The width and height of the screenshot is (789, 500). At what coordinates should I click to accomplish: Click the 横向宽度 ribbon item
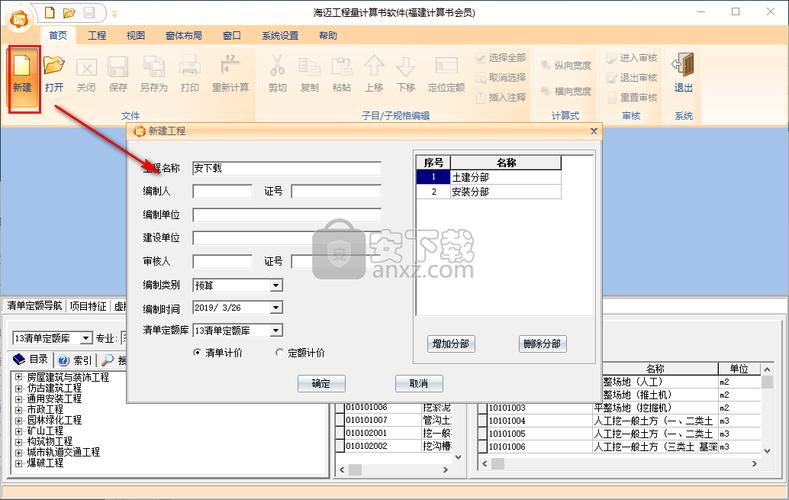(566, 91)
